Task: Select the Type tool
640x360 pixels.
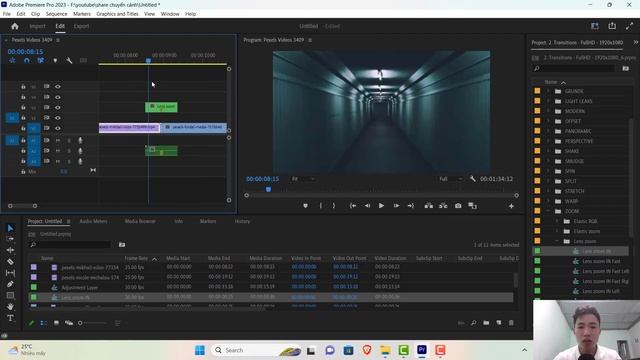Action: 10,318
